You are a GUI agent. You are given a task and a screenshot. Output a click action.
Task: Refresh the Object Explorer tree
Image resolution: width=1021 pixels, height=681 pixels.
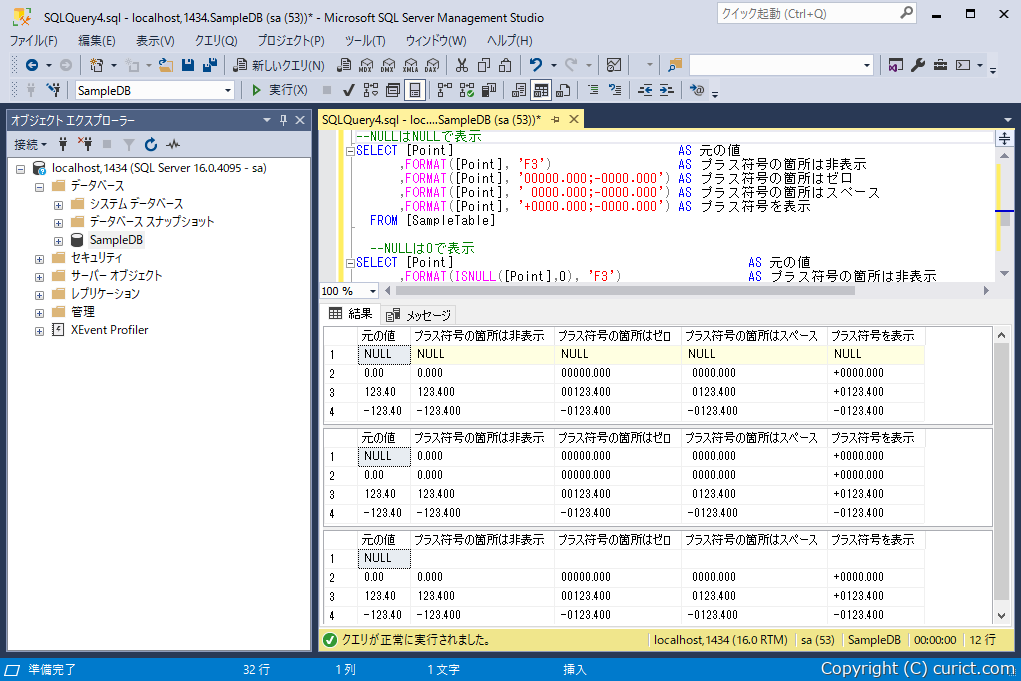pyautogui.click(x=151, y=145)
